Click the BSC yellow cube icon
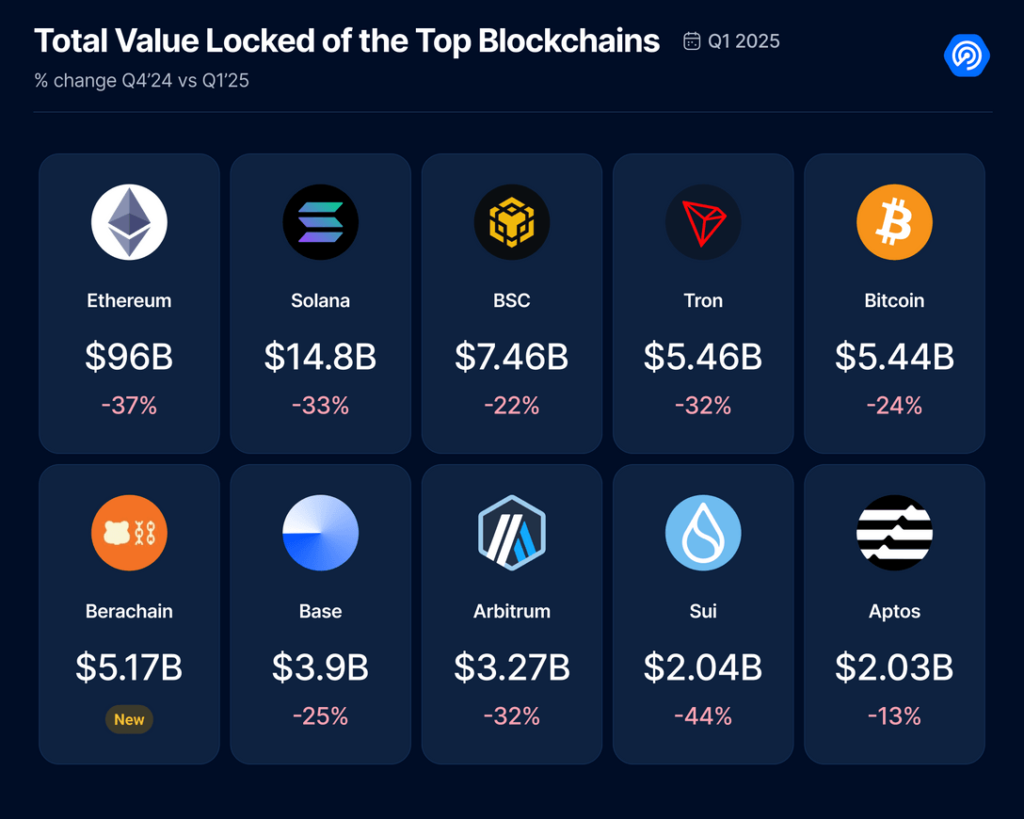This screenshot has height=819, width=1024. click(x=511, y=222)
